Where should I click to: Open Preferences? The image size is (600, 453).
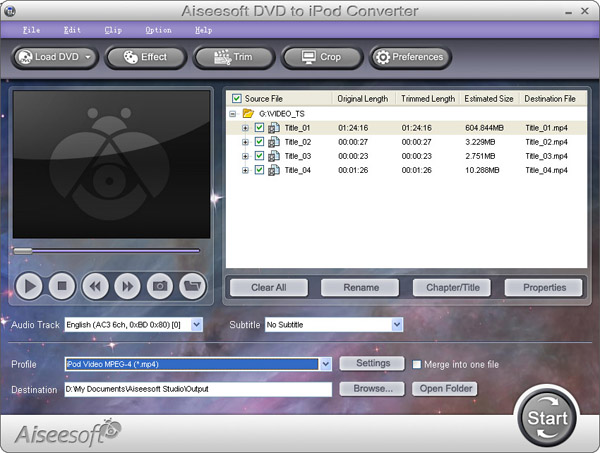click(x=410, y=57)
